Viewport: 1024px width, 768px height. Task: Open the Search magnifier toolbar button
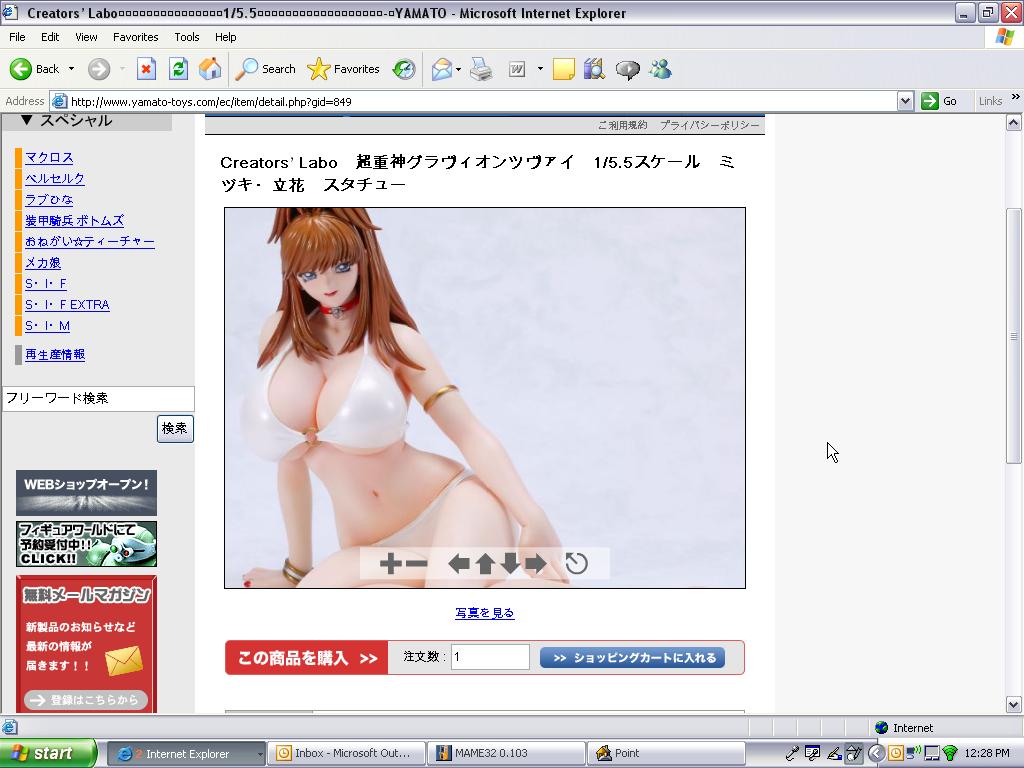point(265,69)
